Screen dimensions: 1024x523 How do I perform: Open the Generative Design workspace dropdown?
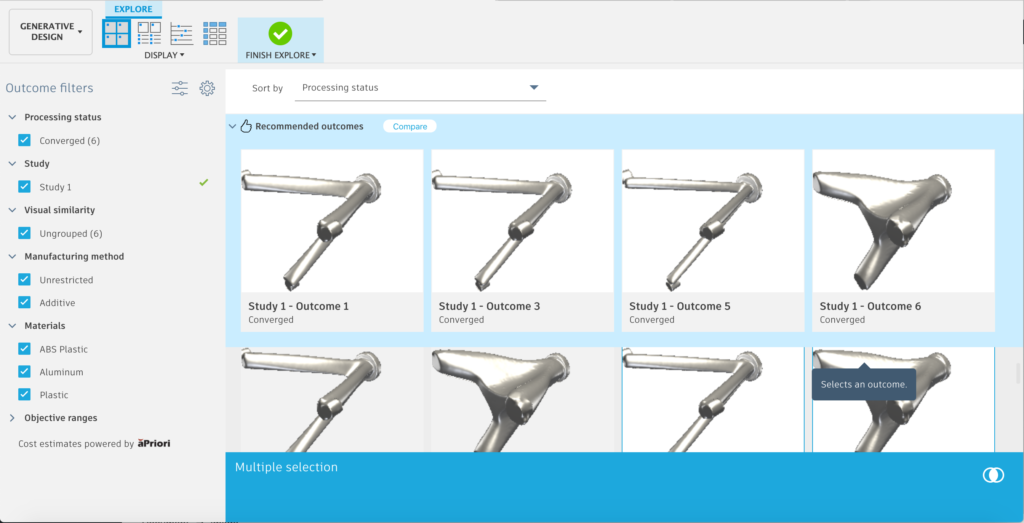click(x=51, y=32)
